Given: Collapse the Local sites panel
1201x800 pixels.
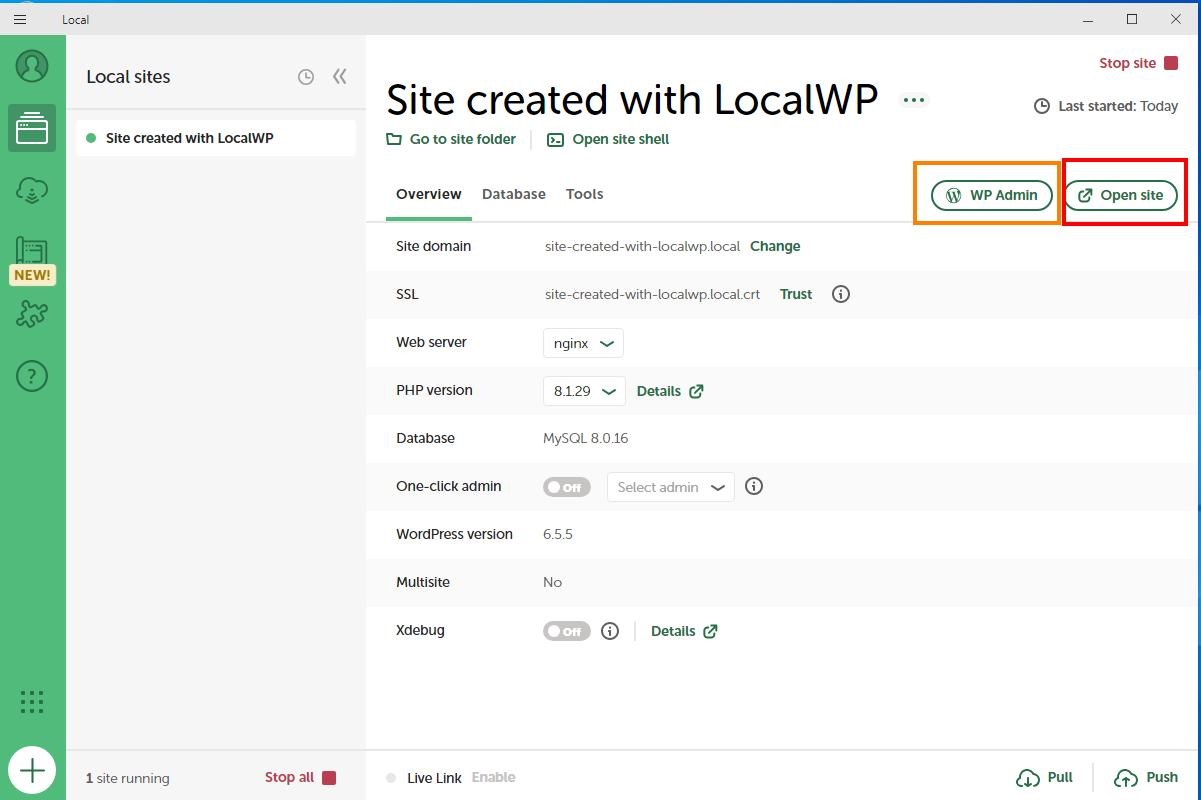Looking at the screenshot, I should coord(340,77).
